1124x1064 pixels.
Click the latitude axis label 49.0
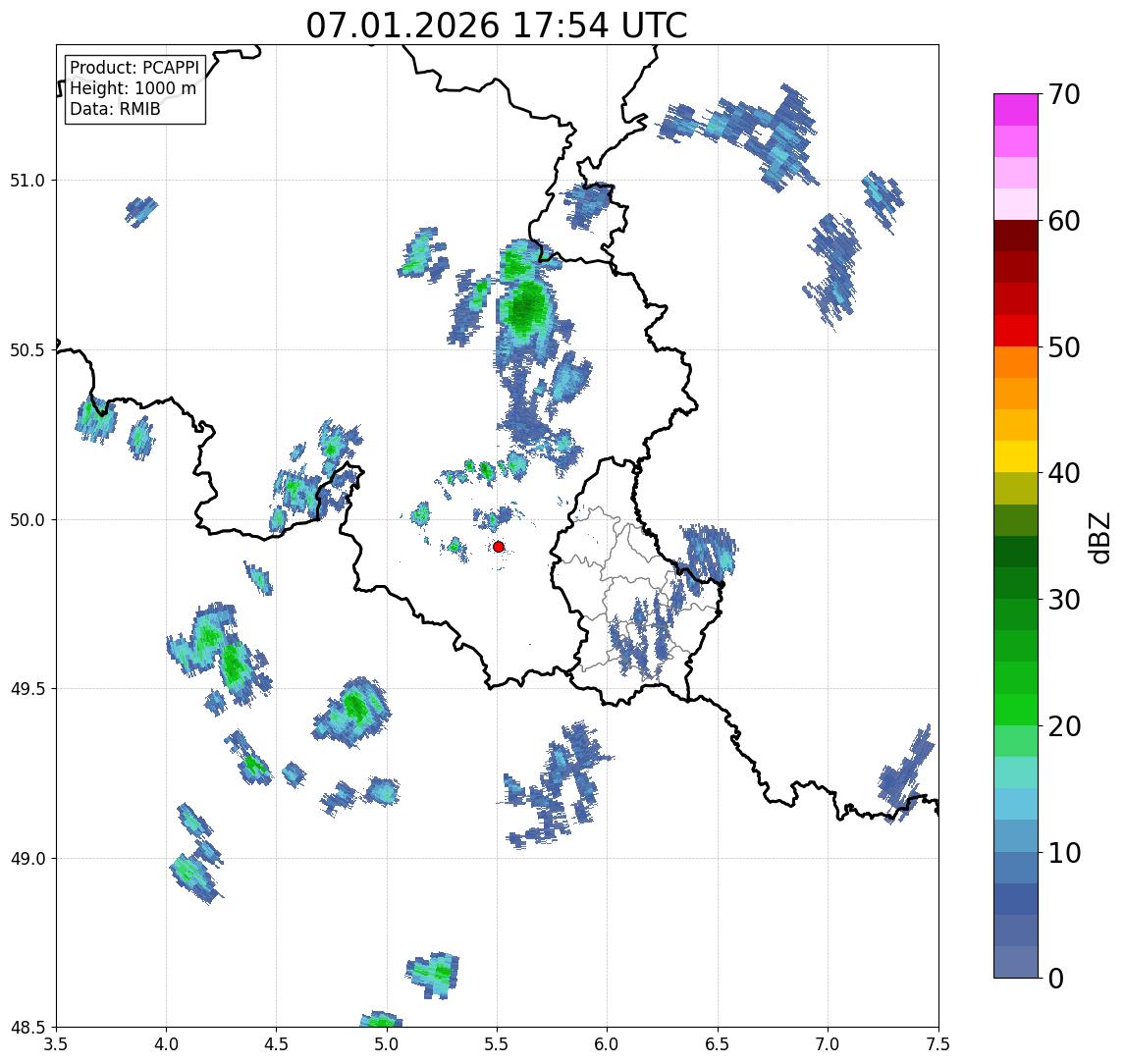click(27, 858)
